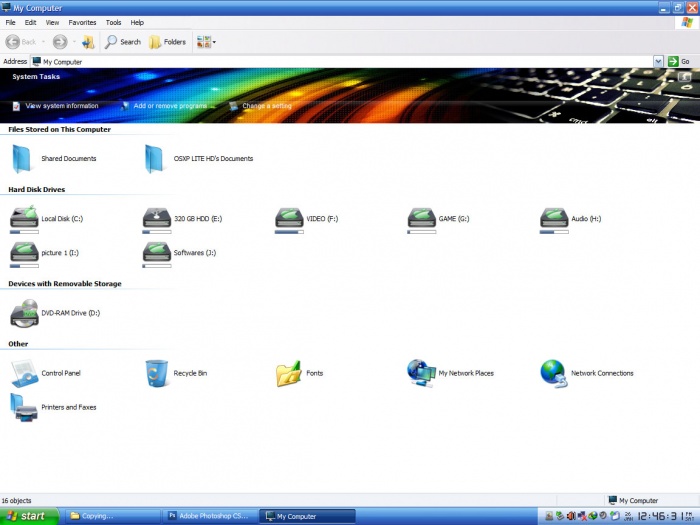Click the DVD-RAM Drive (D:) icon
Viewport: 700px width, 525px height.
pos(24,314)
